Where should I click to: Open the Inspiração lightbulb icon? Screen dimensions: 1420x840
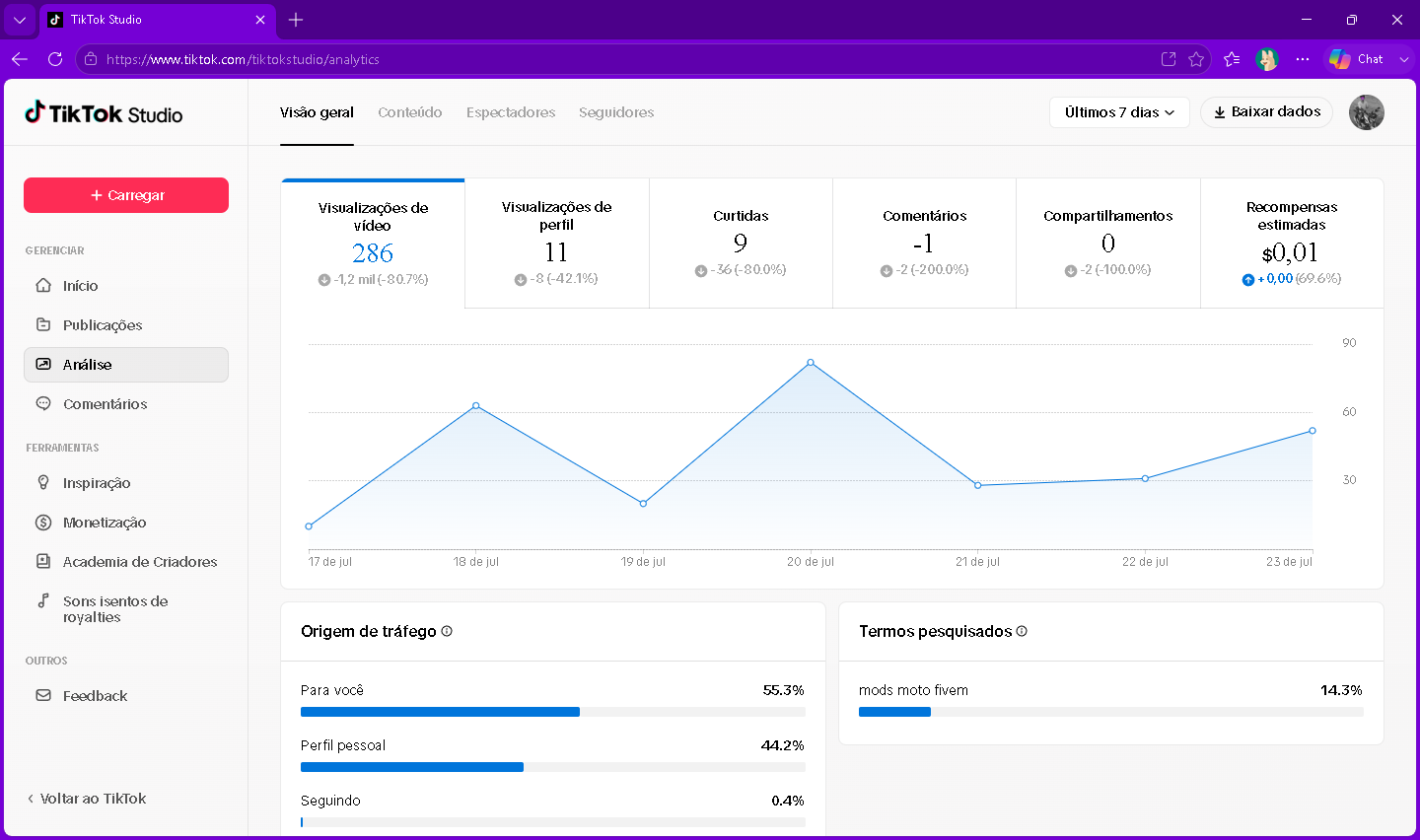click(x=43, y=483)
